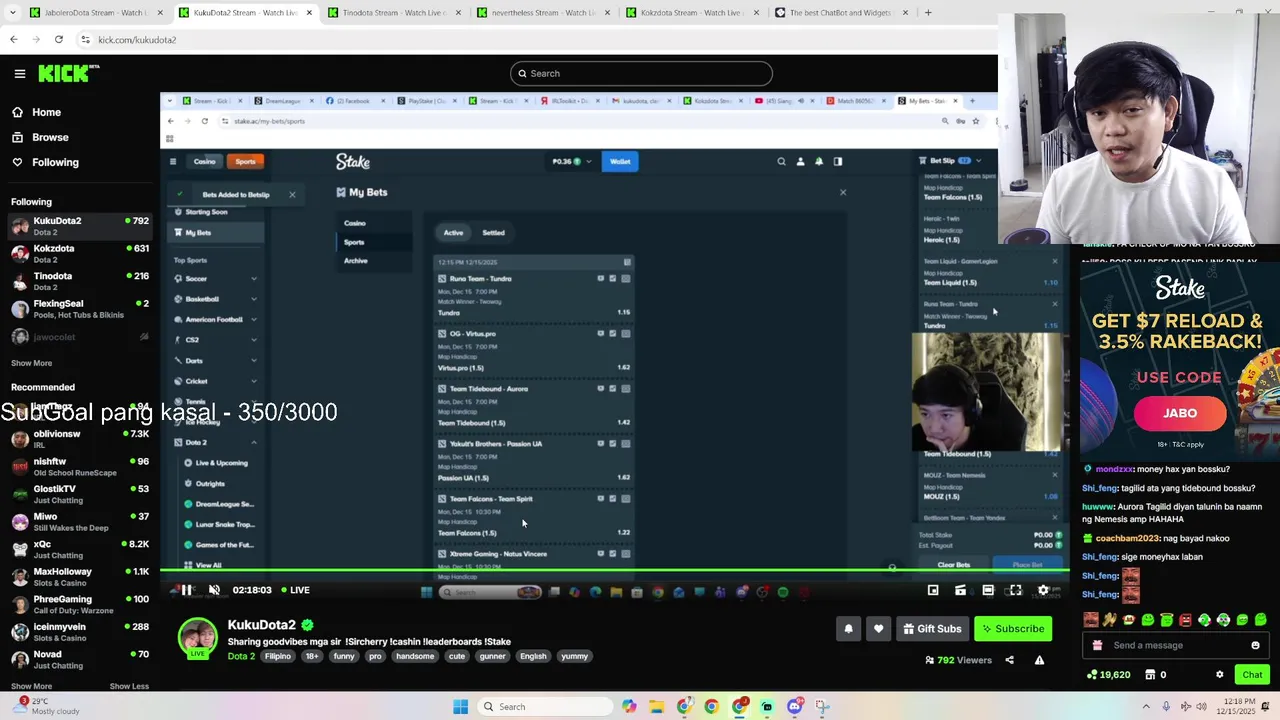Open channel shop icon
1280x720 pixels.
1148,675
